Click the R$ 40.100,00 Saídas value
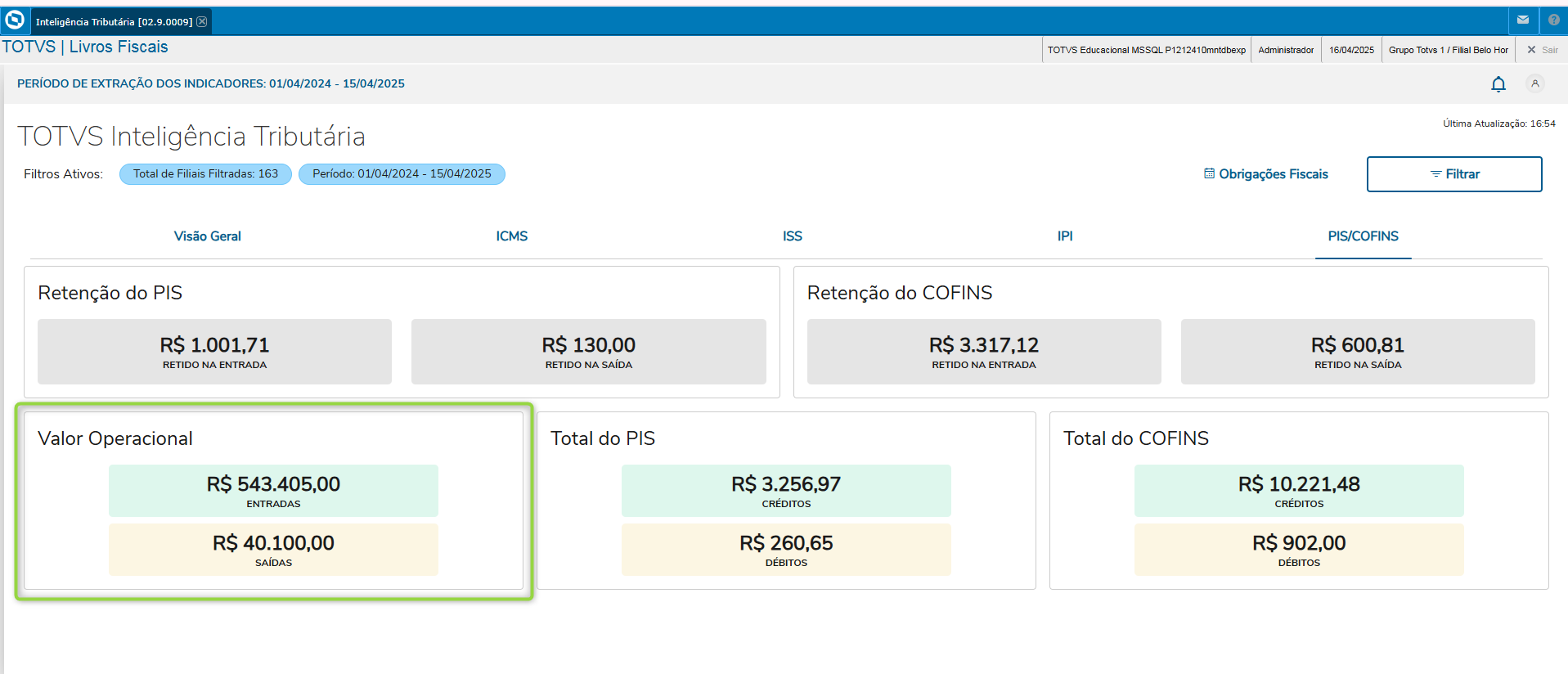 273,543
